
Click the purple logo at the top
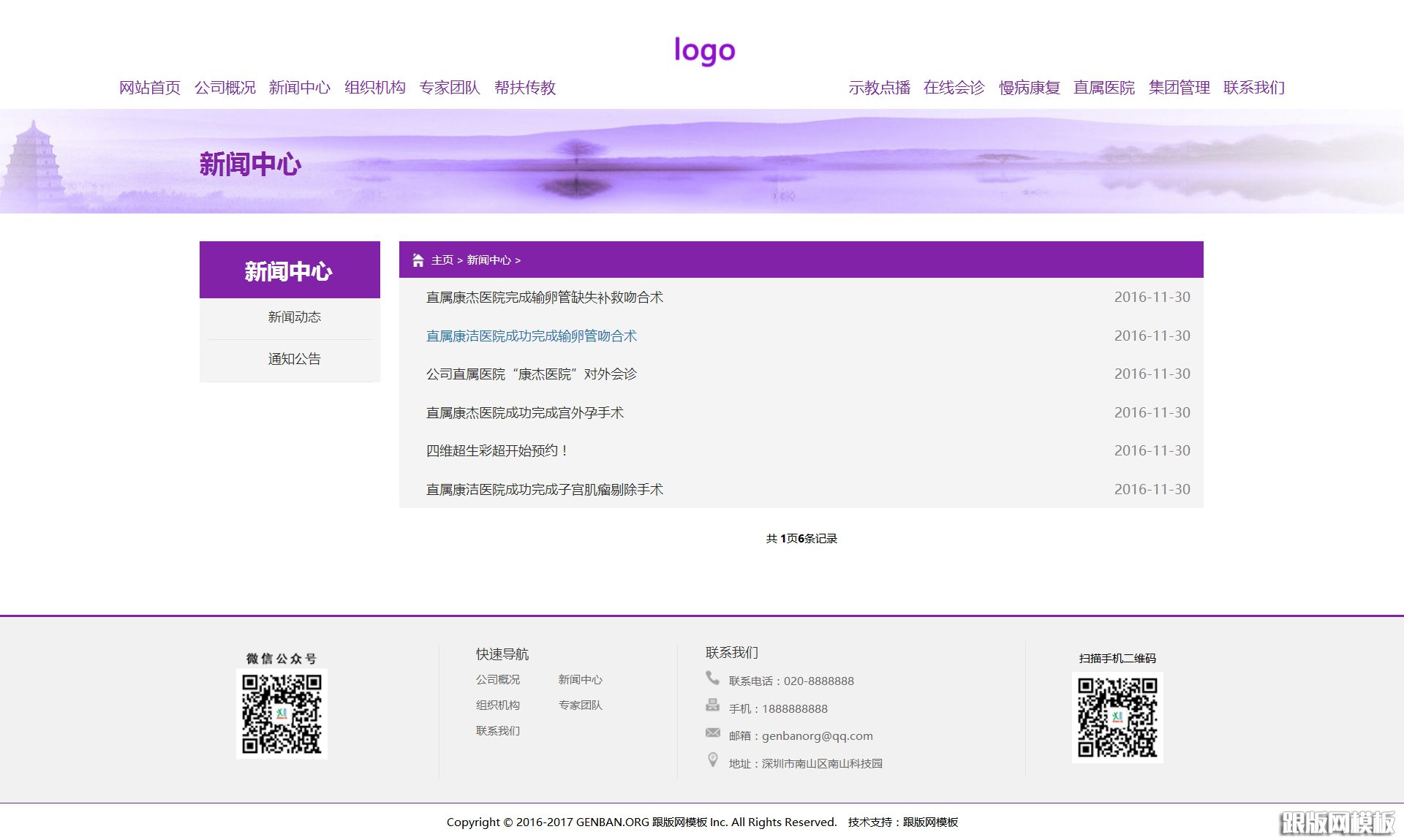click(704, 50)
